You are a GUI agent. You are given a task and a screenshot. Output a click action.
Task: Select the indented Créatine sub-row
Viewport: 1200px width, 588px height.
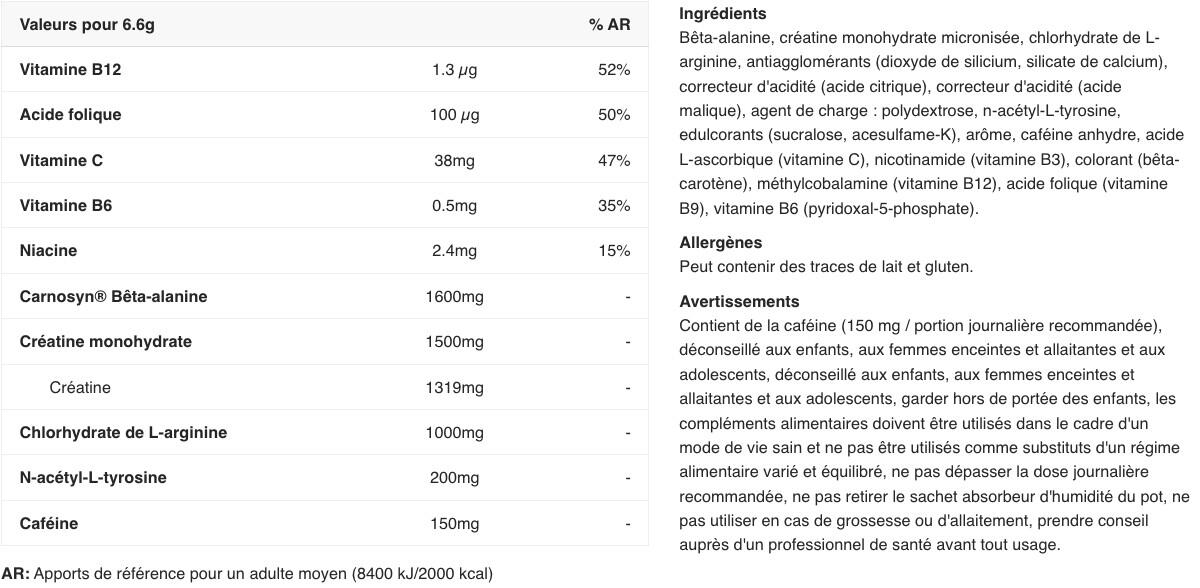80,387
